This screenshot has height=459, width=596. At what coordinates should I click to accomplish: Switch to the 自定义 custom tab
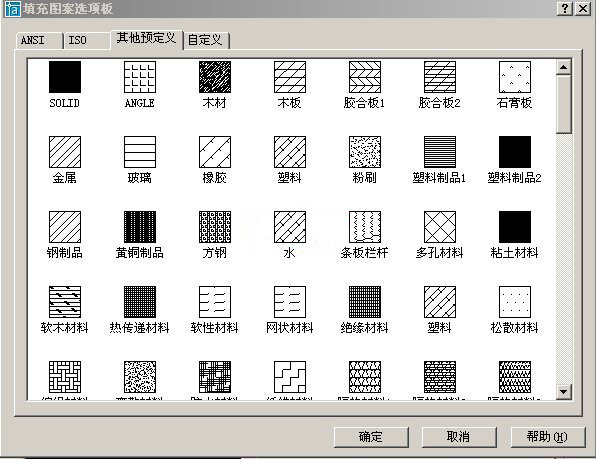[207, 40]
